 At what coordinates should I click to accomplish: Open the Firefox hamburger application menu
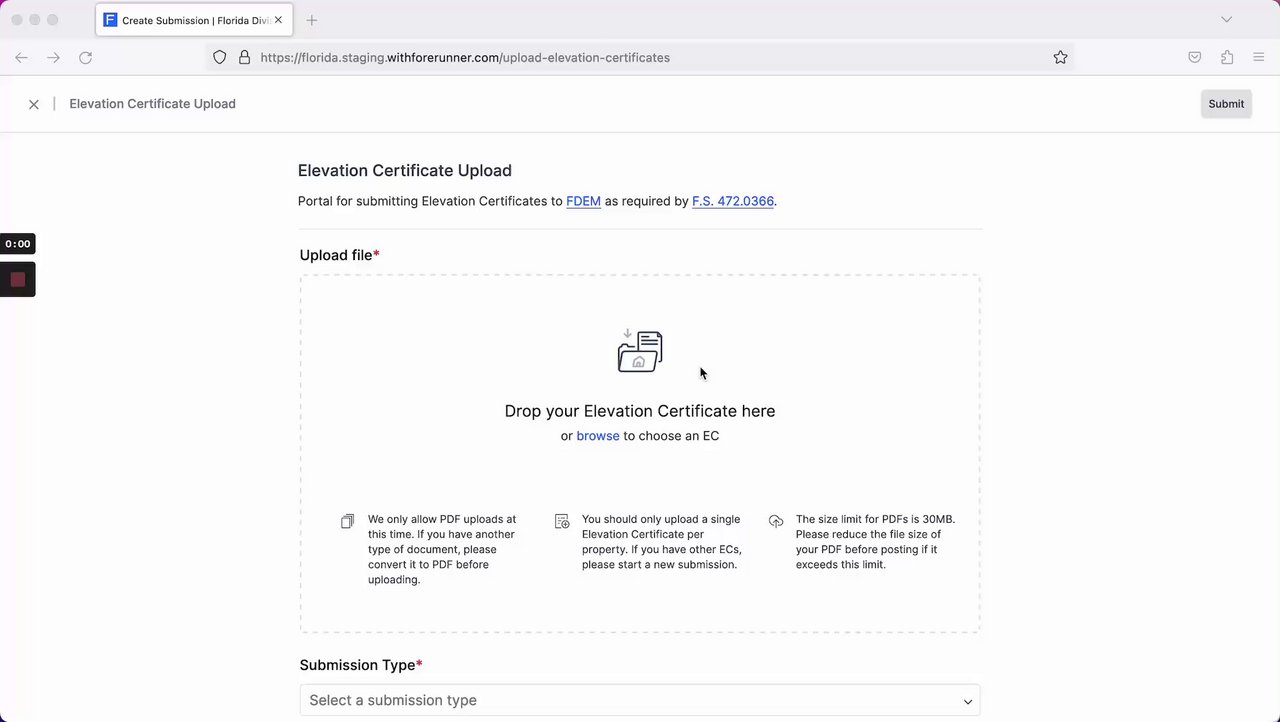(1259, 58)
